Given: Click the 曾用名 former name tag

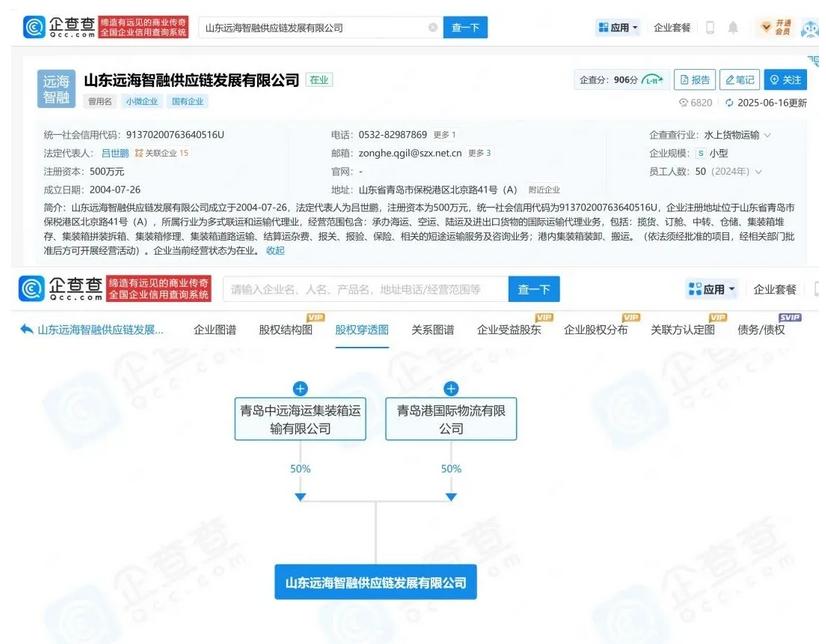Looking at the screenshot, I should point(100,102).
